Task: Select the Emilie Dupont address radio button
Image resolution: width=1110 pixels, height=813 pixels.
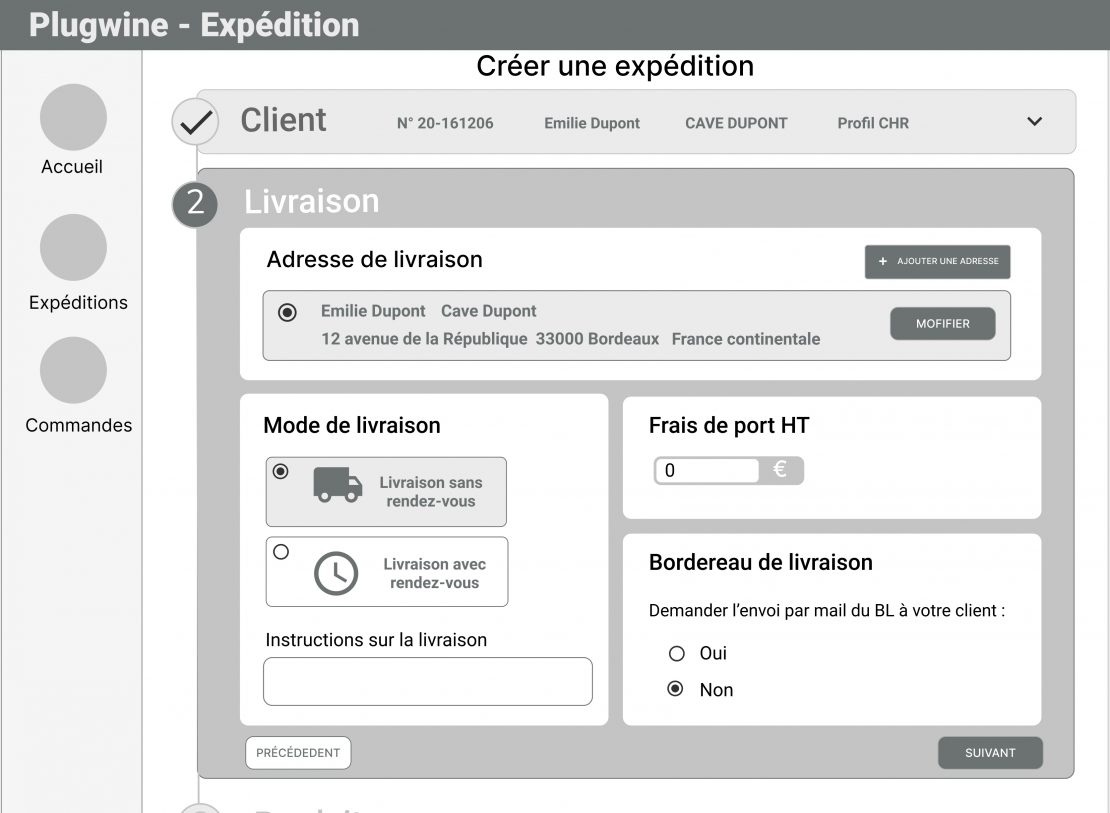Action: [x=287, y=313]
